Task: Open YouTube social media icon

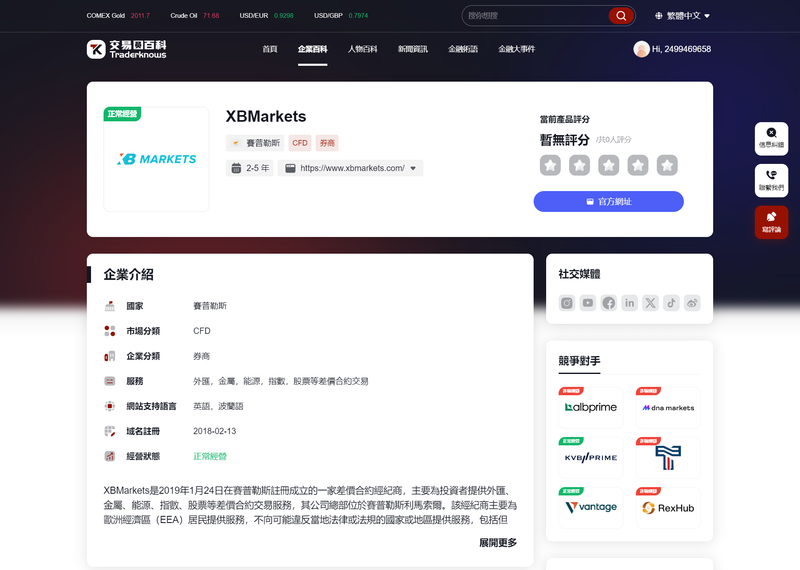Action: tap(588, 303)
